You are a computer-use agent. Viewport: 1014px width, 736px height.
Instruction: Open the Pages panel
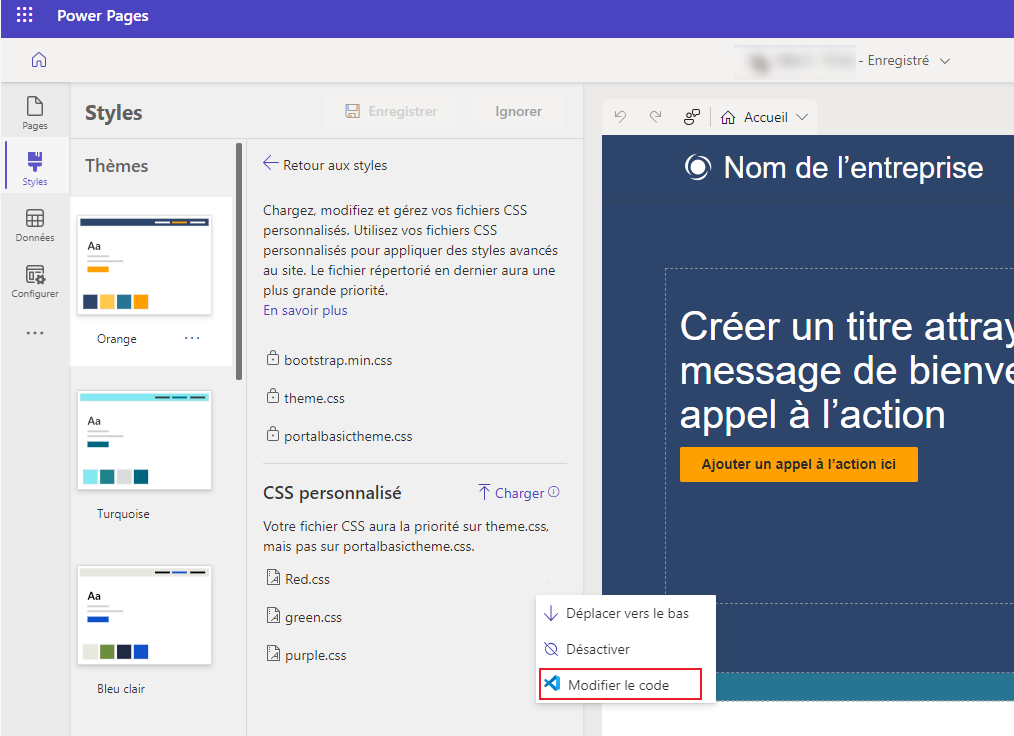tap(35, 113)
